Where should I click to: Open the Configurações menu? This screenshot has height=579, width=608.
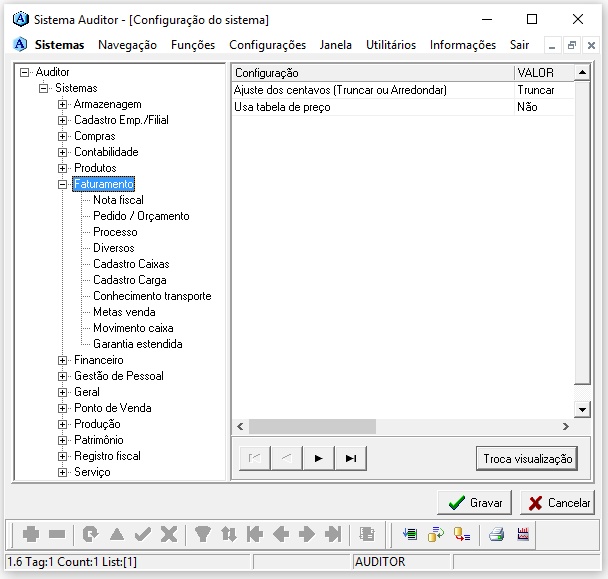[267, 45]
